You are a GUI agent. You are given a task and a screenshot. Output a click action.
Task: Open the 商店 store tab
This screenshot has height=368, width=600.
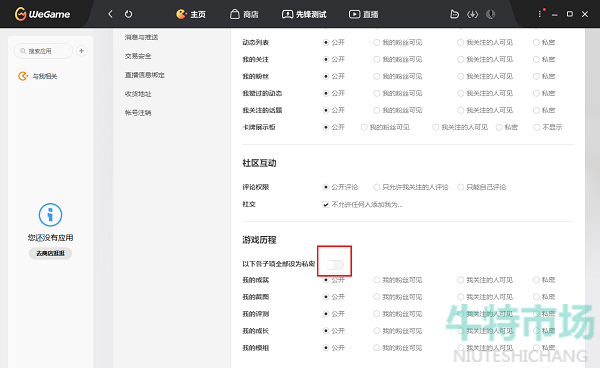tap(244, 14)
